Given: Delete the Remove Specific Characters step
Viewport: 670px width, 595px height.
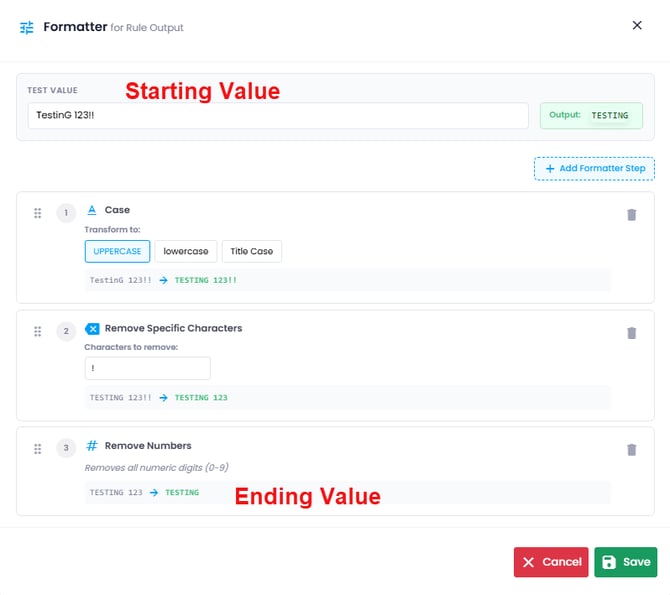Looking at the screenshot, I should point(631,333).
